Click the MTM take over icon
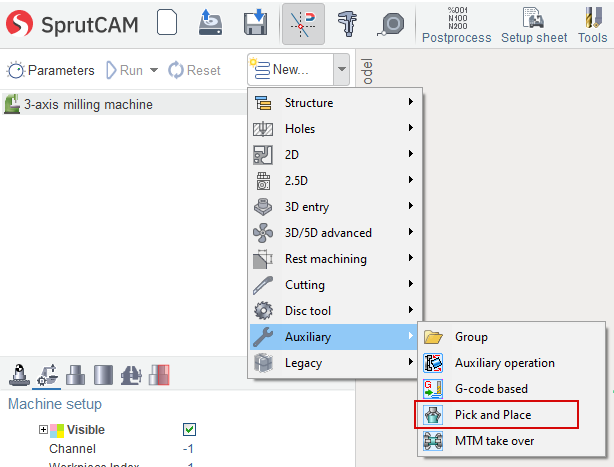Image resolution: width=614 pixels, height=467 pixels. (x=433, y=441)
